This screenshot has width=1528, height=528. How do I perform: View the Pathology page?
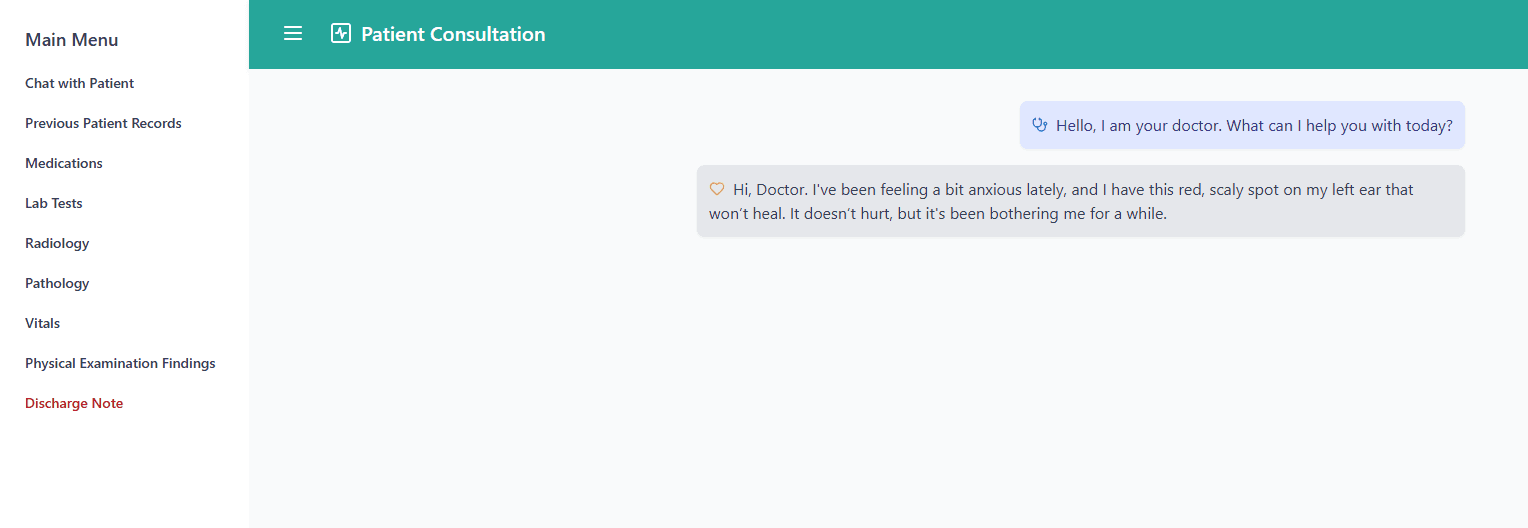pos(57,283)
